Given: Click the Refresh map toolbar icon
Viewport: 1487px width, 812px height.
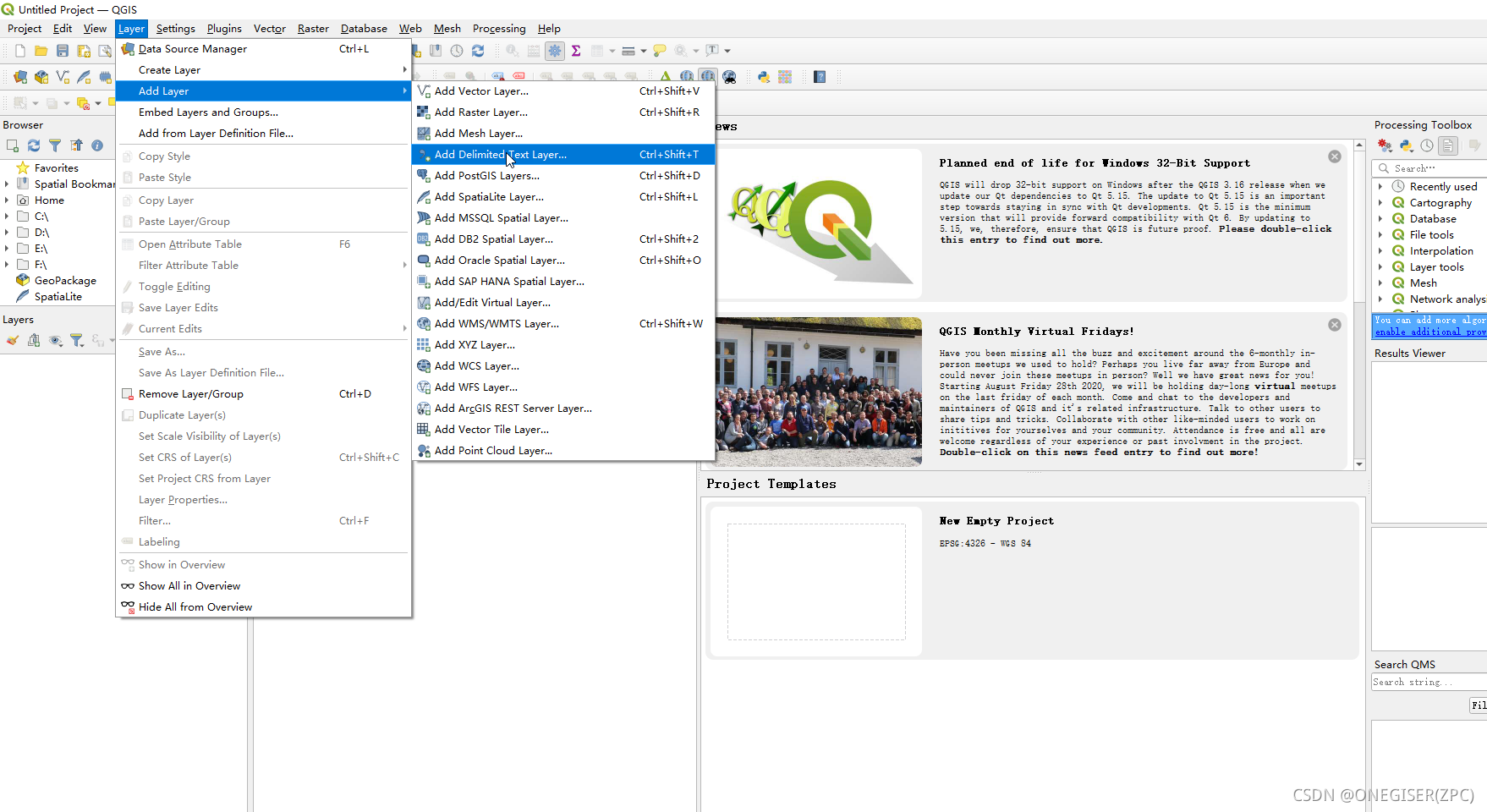Looking at the screenshot, I should pyautogui.click(x=478, y=51).
